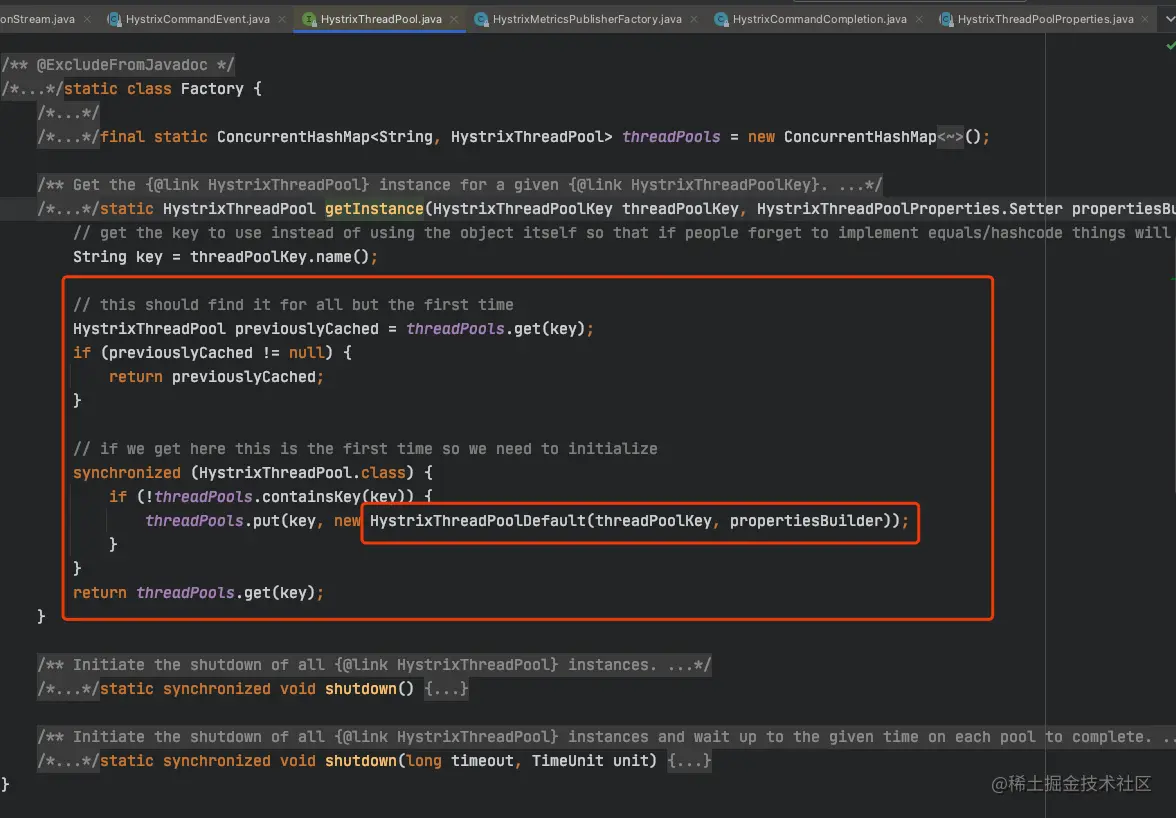This screenshot has height=818, width=1176.
Task: Expand the folded comment before 'static synchronized void shutdown()'
Action: (68, 688)
